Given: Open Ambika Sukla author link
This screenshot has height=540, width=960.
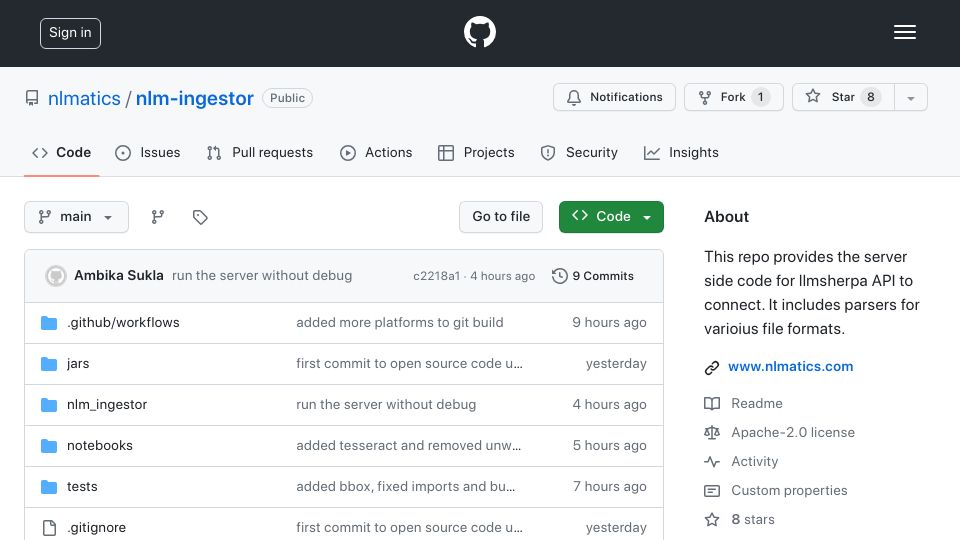Looking at the screenshot, I should point(119,276).
